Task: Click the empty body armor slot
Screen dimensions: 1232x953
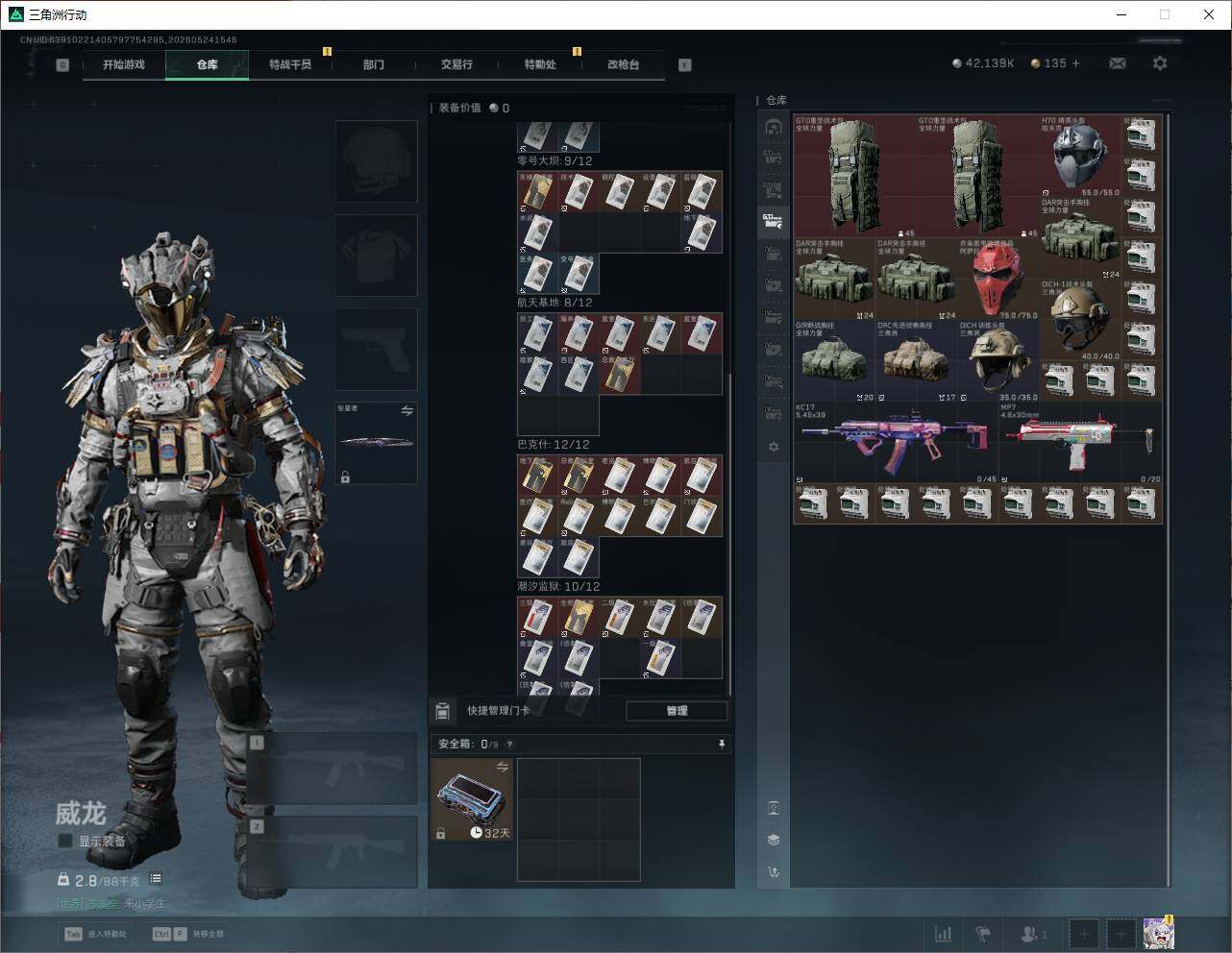Action: tap(377, 255)
